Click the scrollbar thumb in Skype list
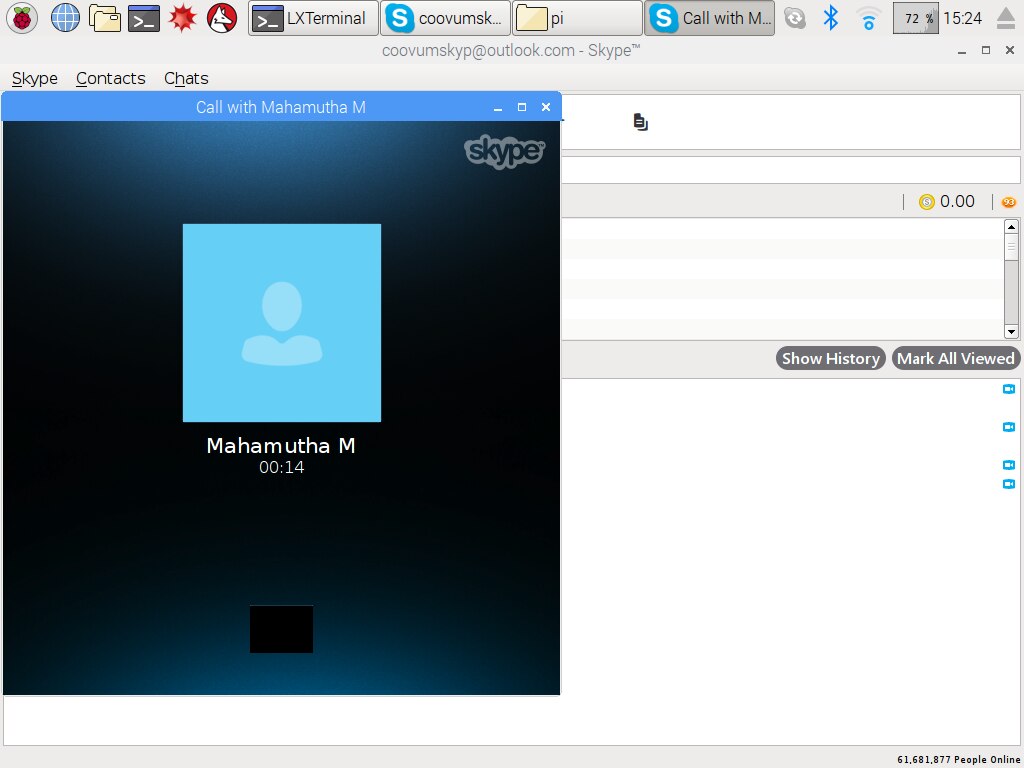This screenshot has width=1024, height=768. click(x=1011, y=247)
